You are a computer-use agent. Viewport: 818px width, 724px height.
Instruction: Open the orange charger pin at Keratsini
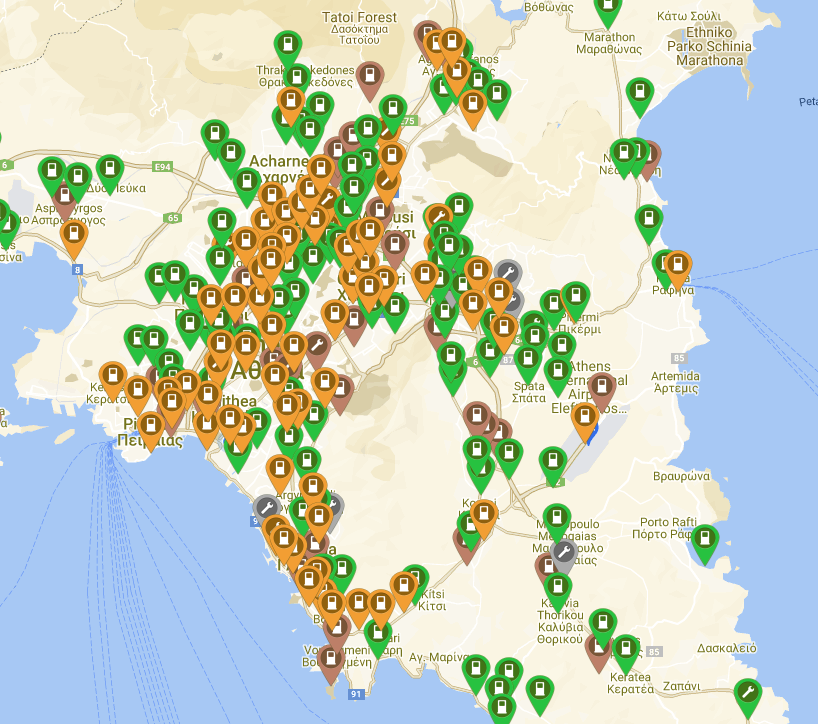[113, 379]
